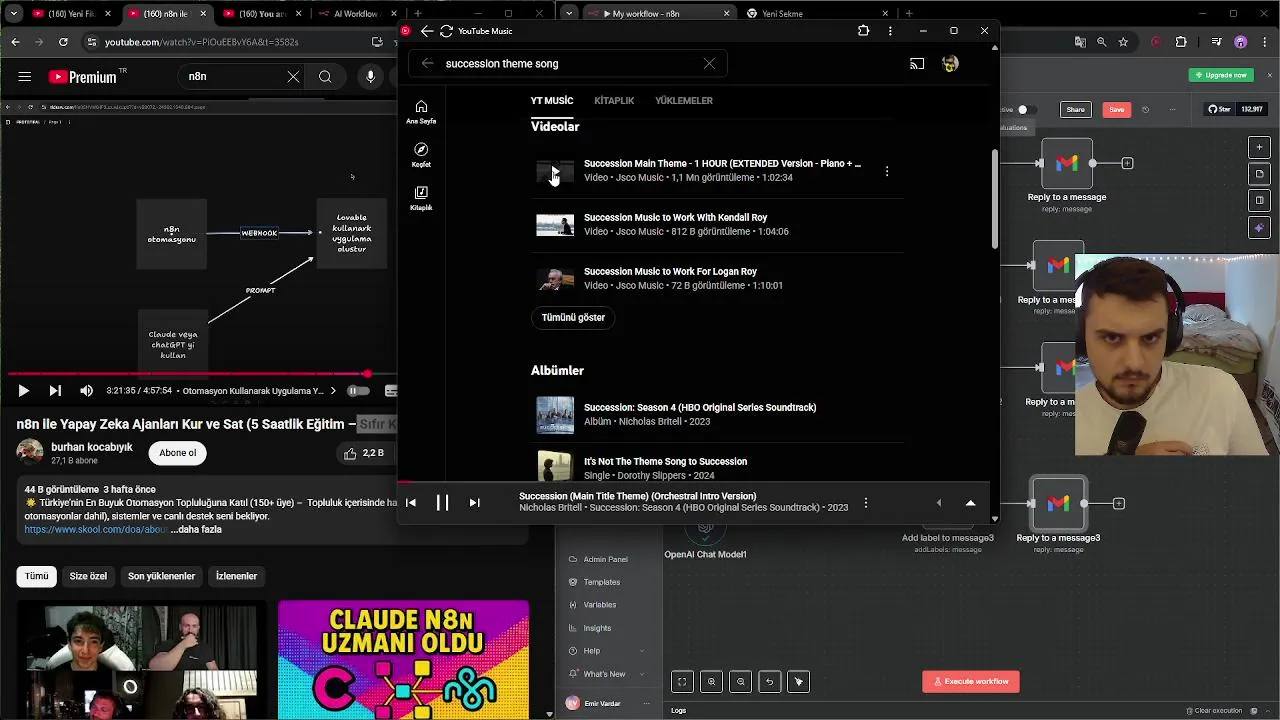This screenshot has height=720, width=1280.
Task: Clear the succession theme song search
Action: click(x=709, y=63)
